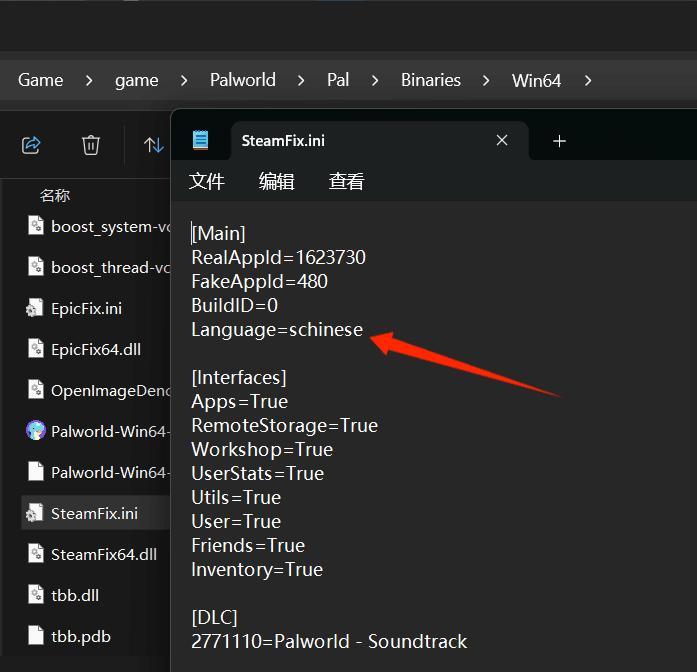Click the Utils=True line

[x=236, y=498]
